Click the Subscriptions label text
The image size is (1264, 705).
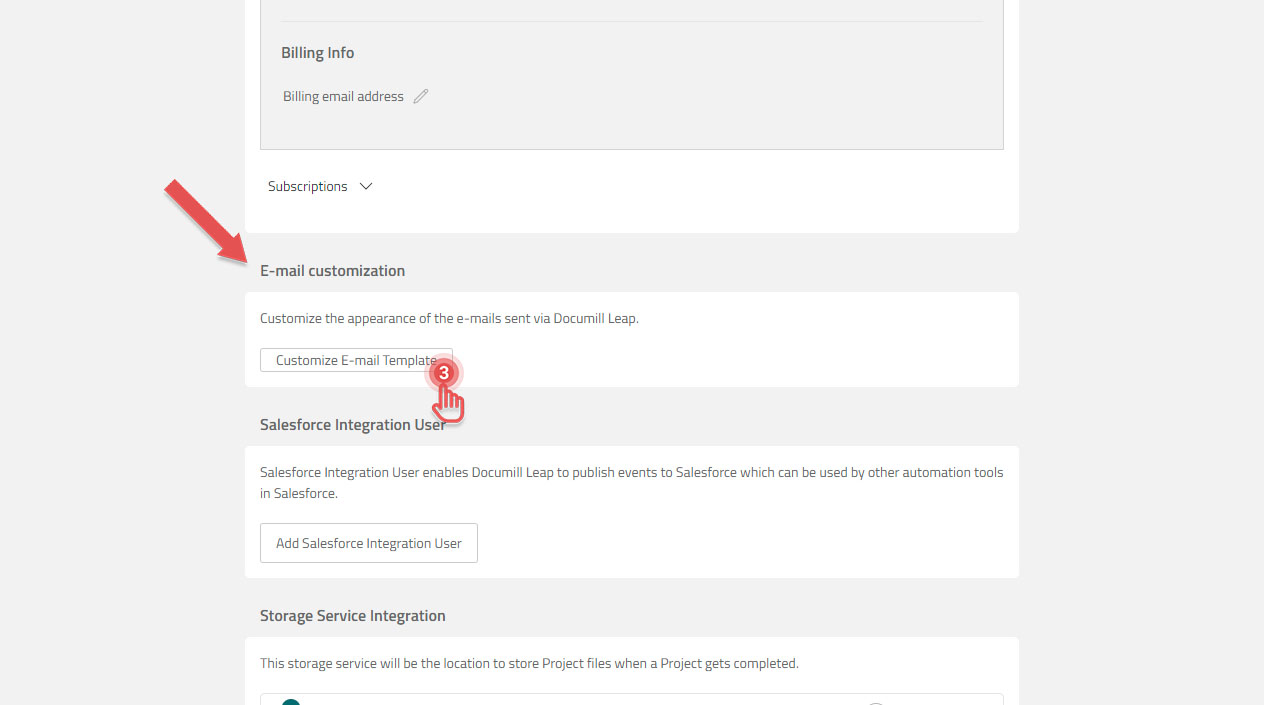[x=307, y=186]
